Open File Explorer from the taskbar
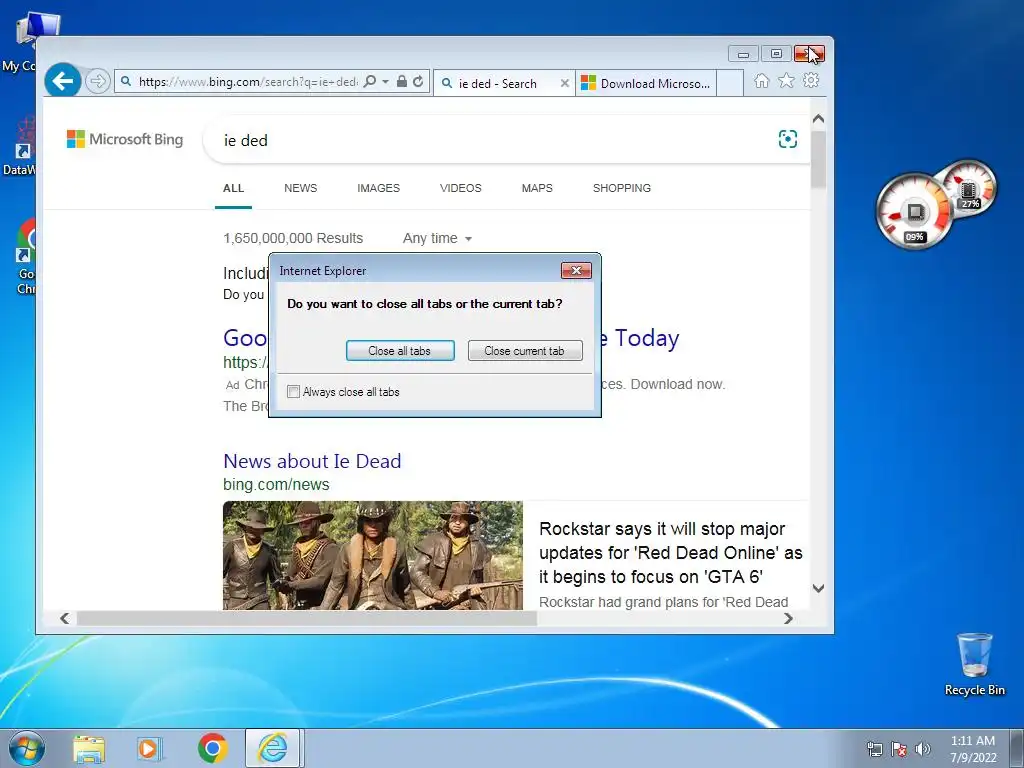 89,748
